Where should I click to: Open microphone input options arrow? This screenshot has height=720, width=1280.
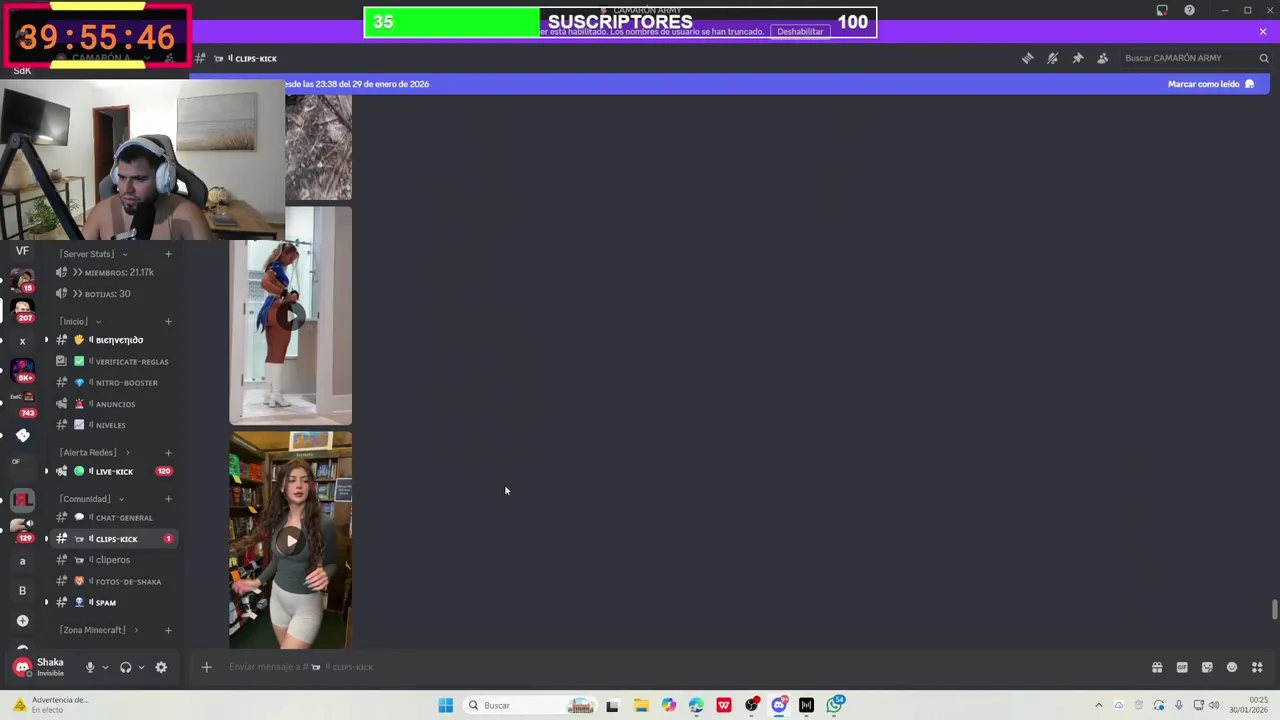coord(105,667)
